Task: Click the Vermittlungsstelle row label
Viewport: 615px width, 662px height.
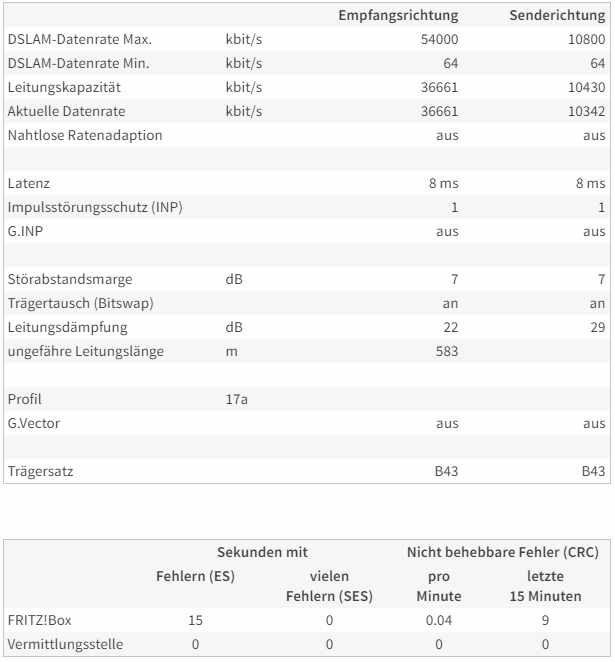Action: tap(65, 645)
